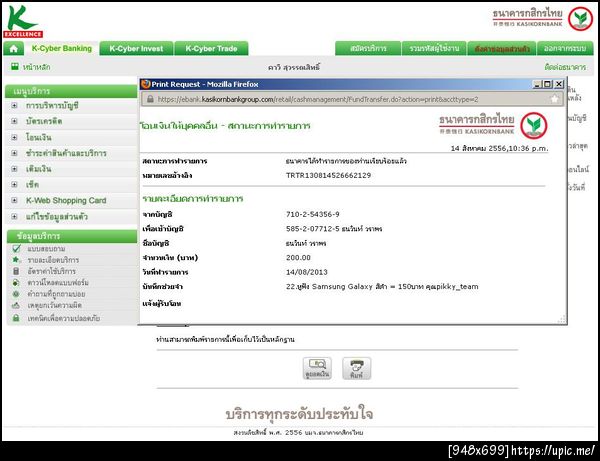Click the คำถามที่ถูกถามบ่อย icon
Viewport: 600px width, 461px height.
tap(16, 294)
